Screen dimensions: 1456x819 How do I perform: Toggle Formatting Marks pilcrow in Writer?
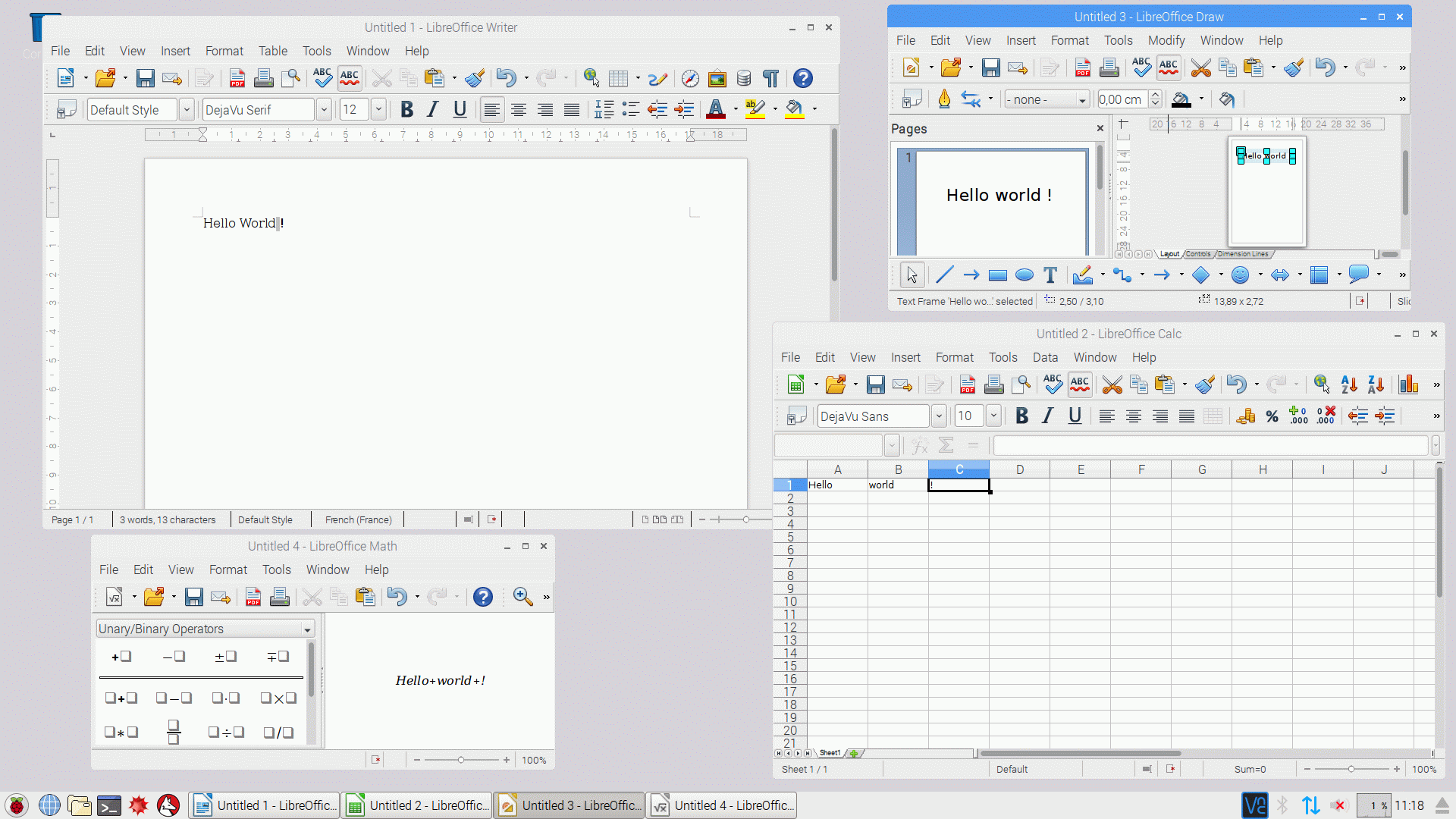point(770,78)
